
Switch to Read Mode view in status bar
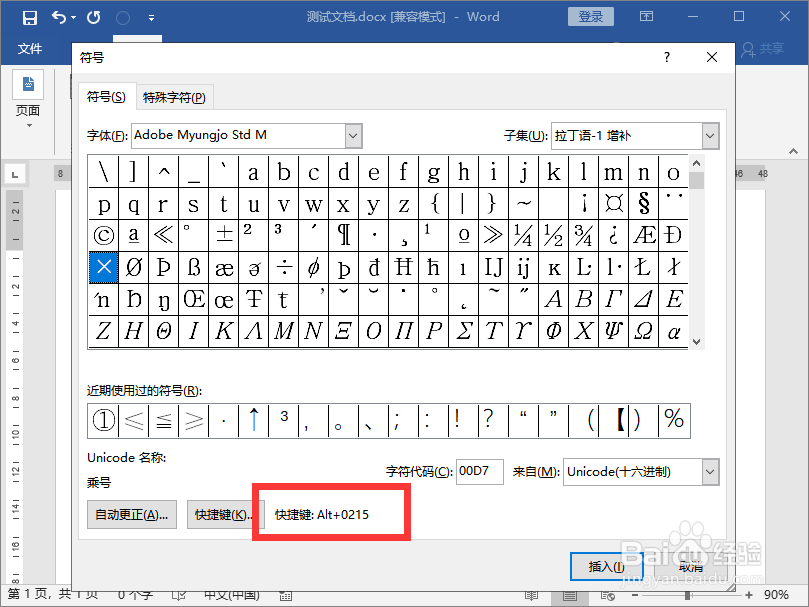pyautogui.click(x=531, y=596)
